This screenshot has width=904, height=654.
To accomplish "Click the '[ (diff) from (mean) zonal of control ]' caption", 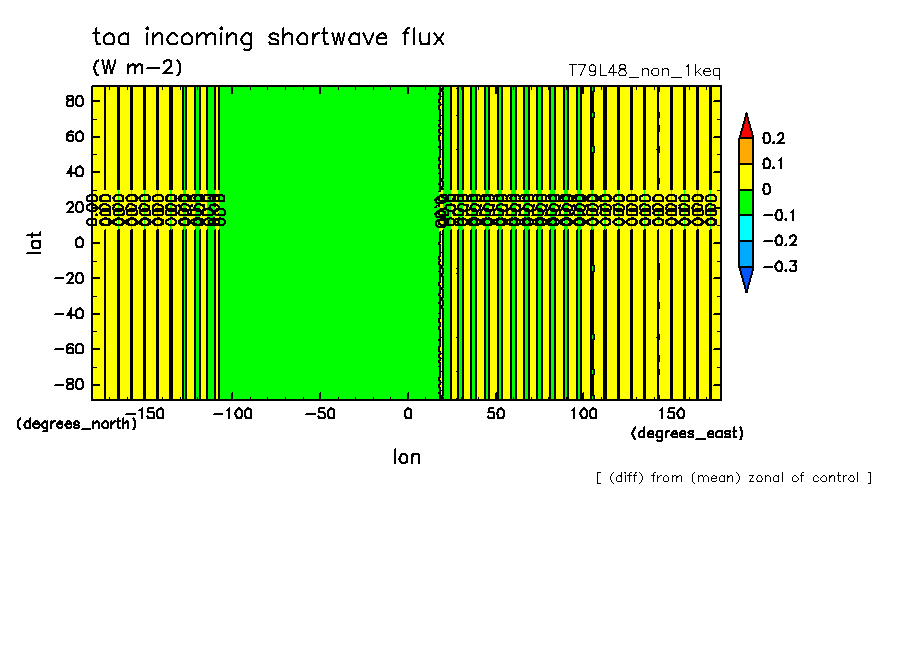I will click(734, 478).
